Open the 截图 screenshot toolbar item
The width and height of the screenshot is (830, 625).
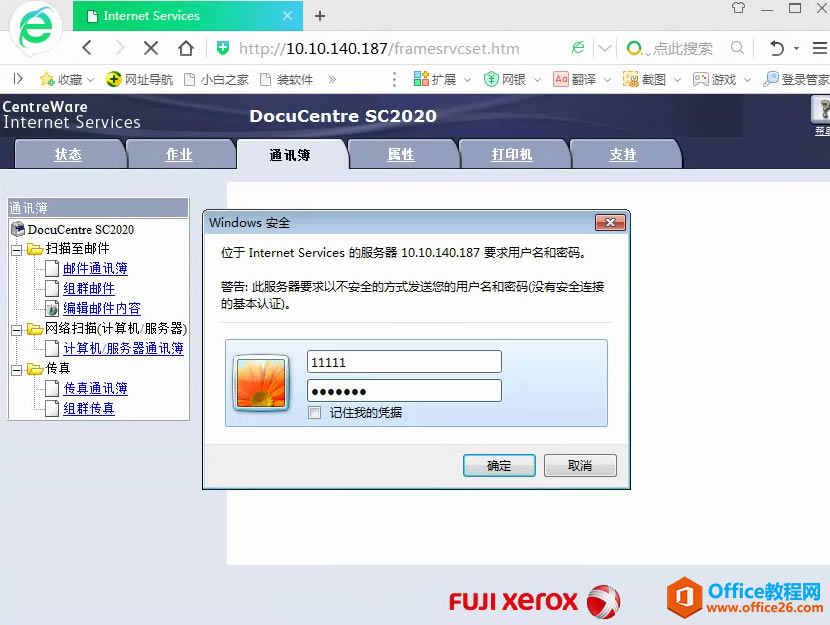click(x=644, y=79)
